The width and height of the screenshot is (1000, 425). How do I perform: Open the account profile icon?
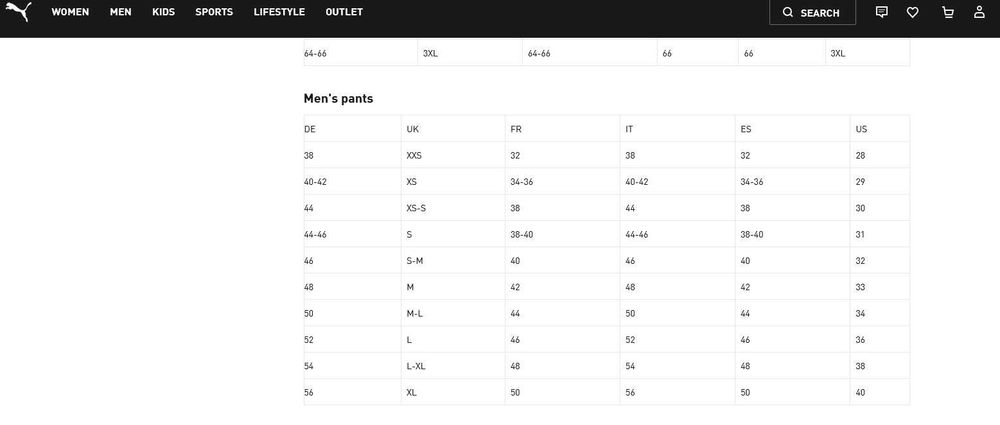coord(979,11)
